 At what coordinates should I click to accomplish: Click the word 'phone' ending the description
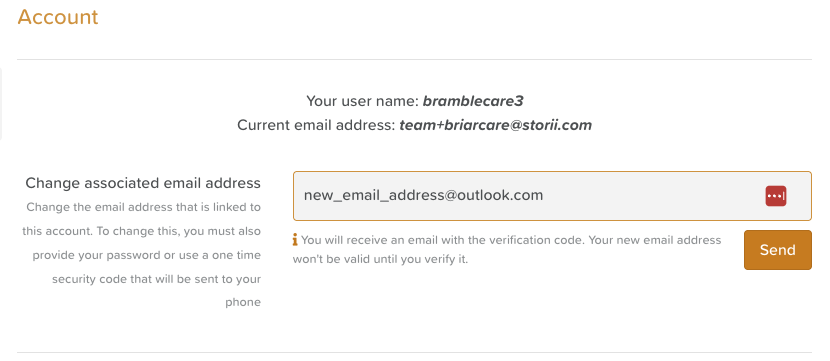click(x=243, y=303)
